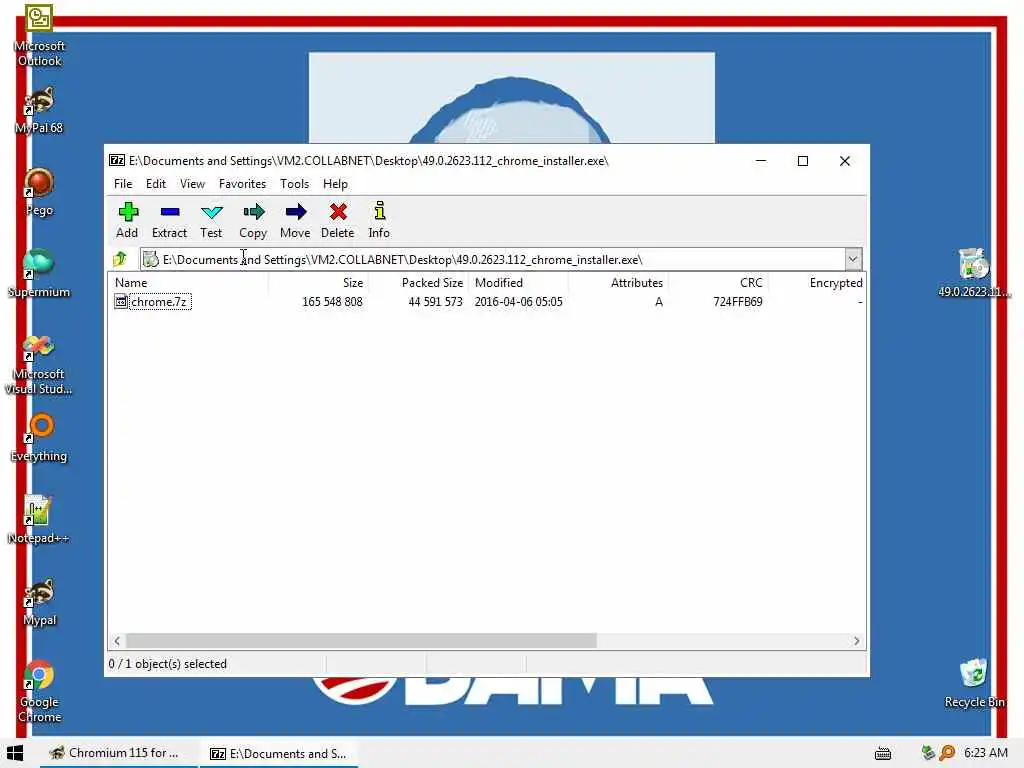Click the green network tray icon
Viewport: 1024px width, 768px height.
pyautogui.click(x=928, y=753)
